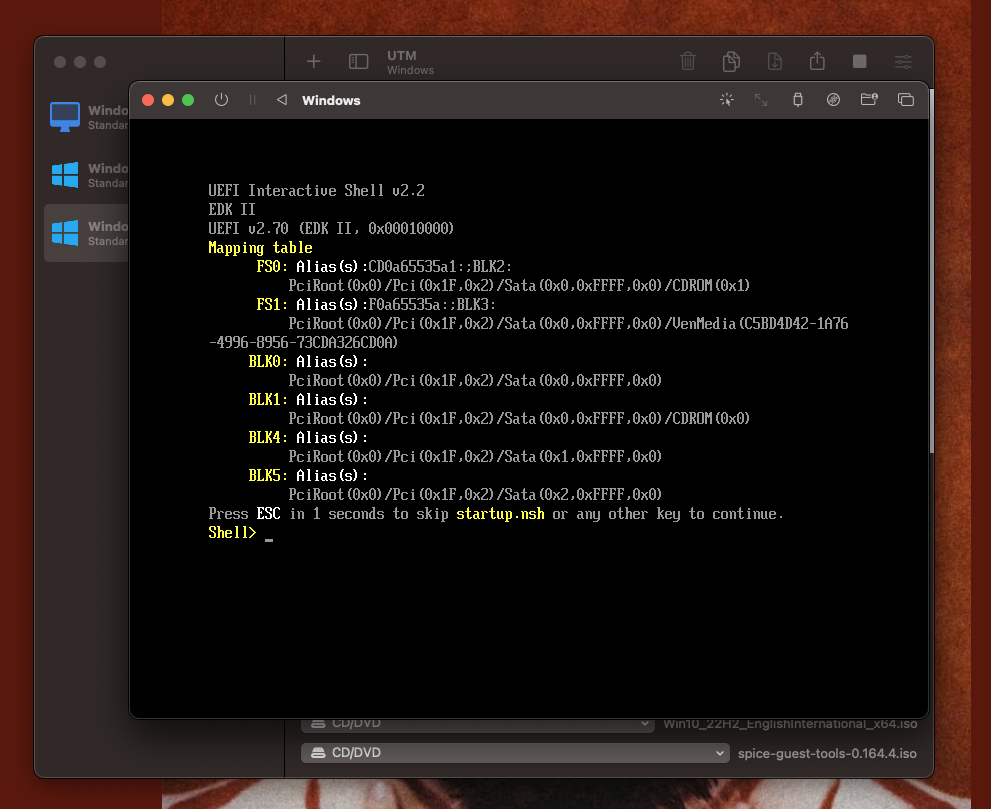Click the Windows title in VM toolbar

(x=331, y=100)
